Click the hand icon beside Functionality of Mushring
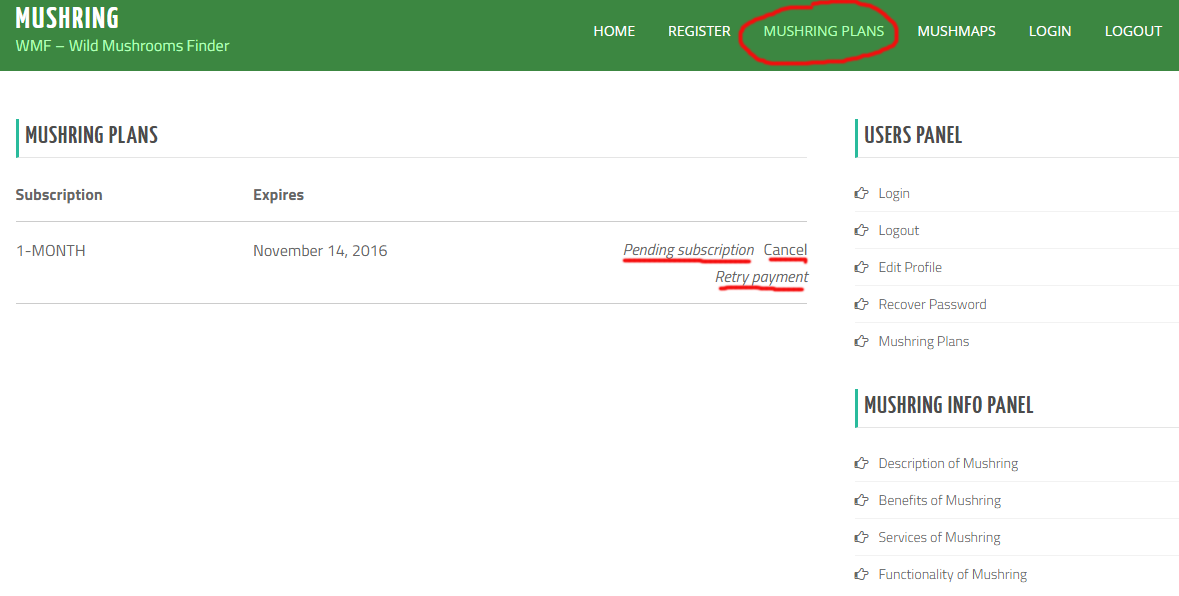1179x596 pixels. [862, 574]
